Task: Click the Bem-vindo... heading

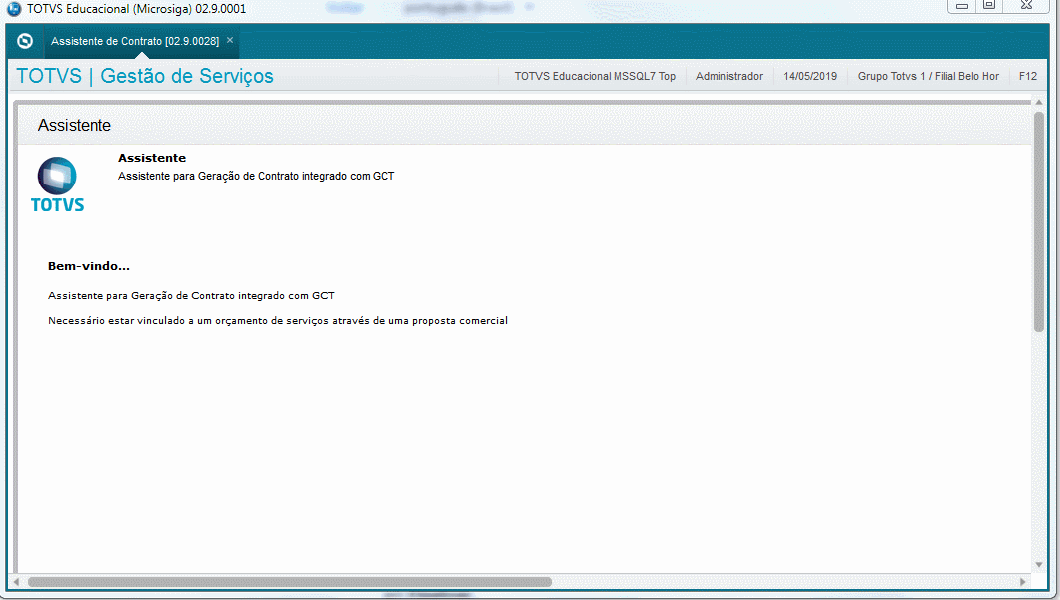Action: tap(89, 266)
